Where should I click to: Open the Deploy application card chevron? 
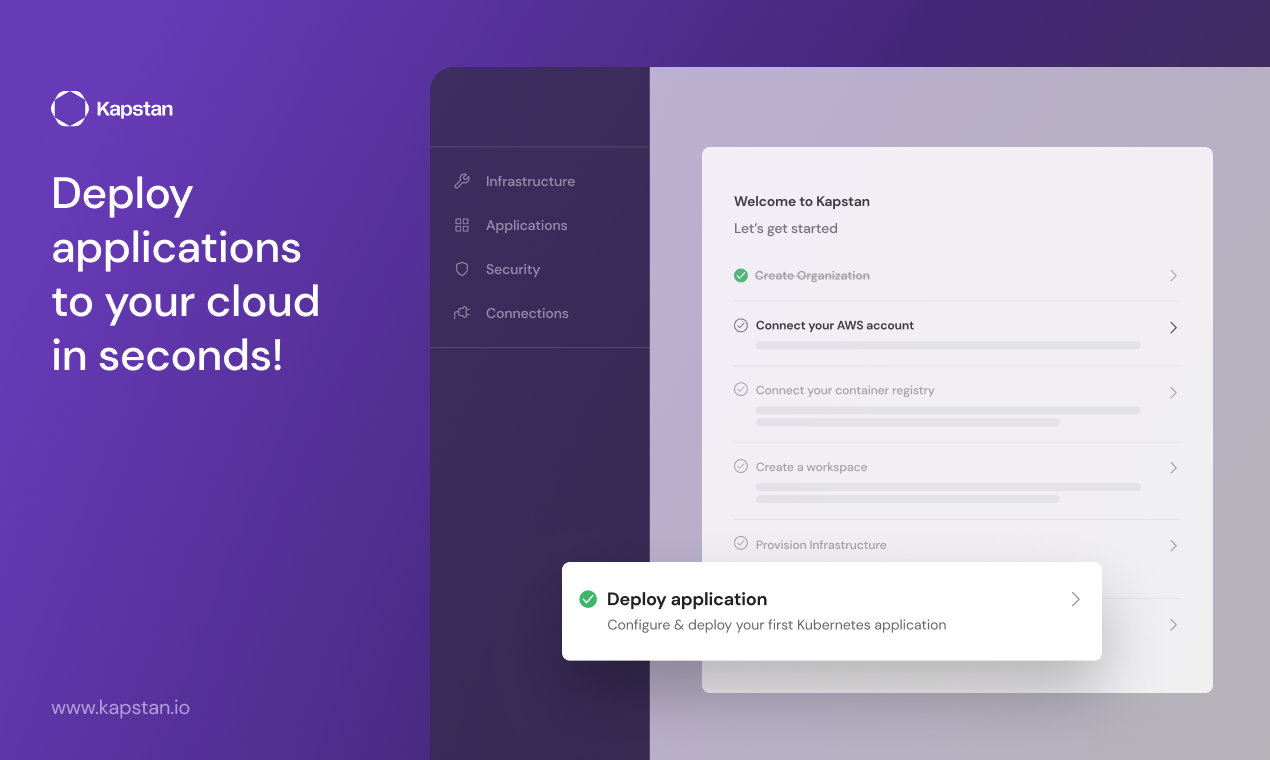[1076, 599]
